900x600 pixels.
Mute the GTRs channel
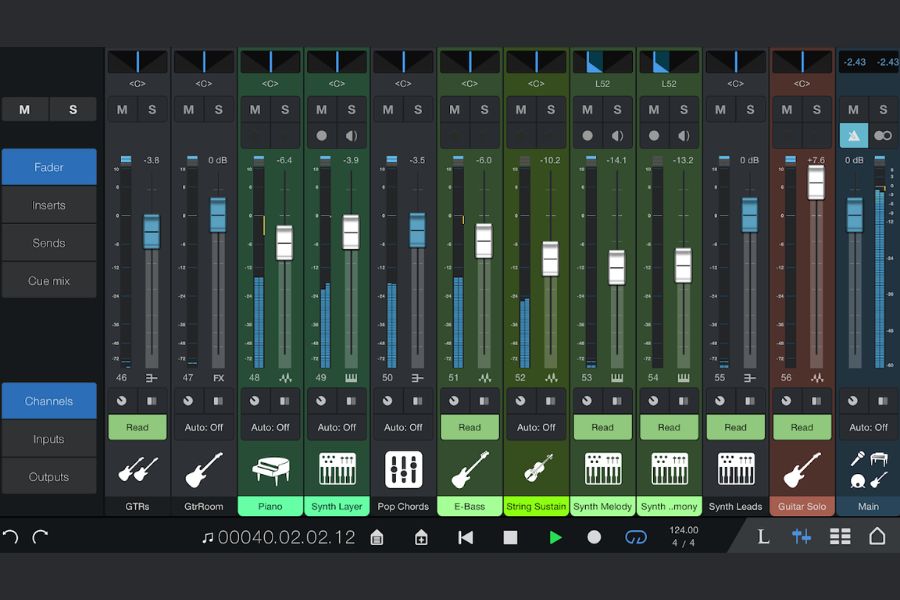pos(122,110)
